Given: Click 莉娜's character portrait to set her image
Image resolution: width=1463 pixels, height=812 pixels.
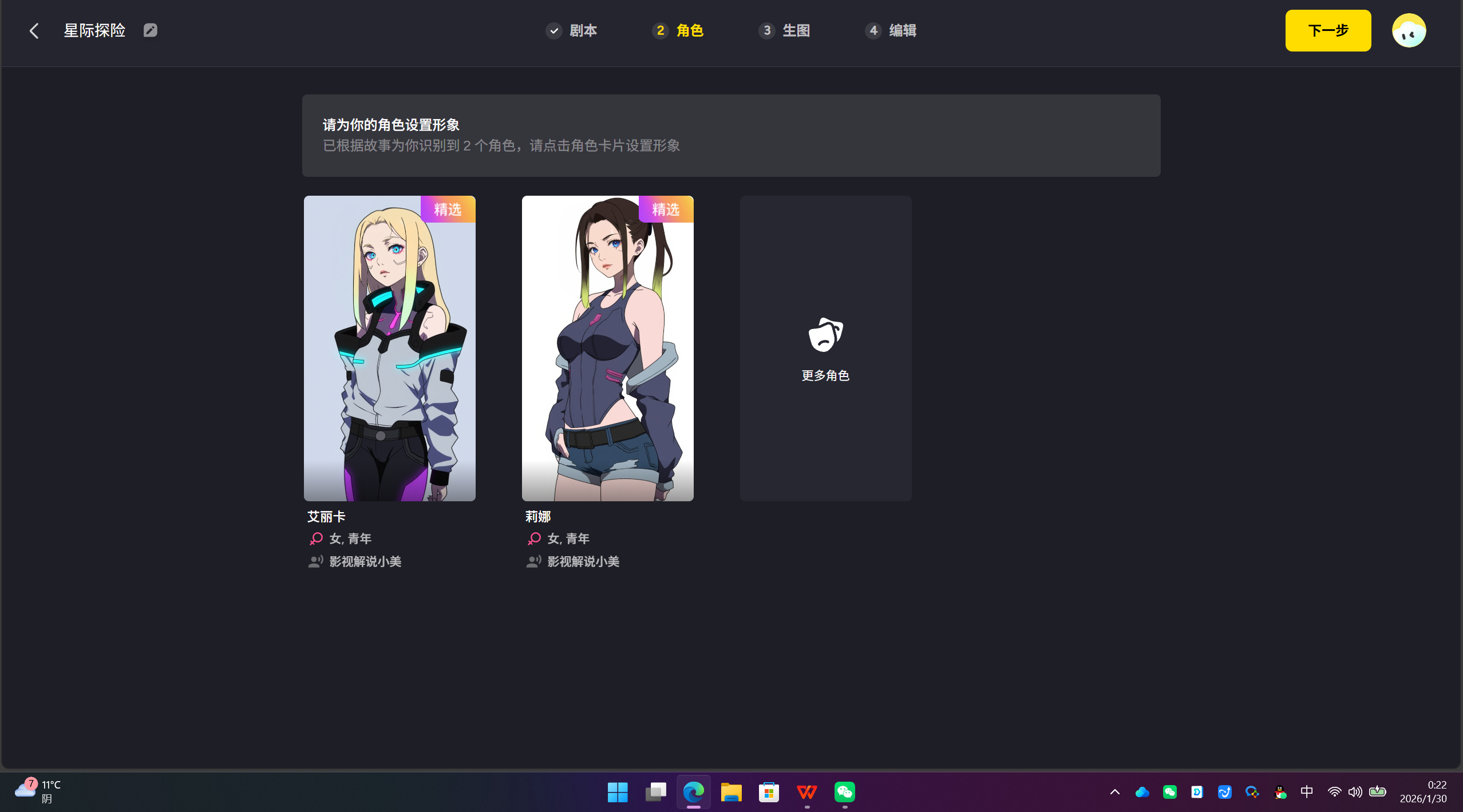Looking at the screenshot, I should coord(607,348).
